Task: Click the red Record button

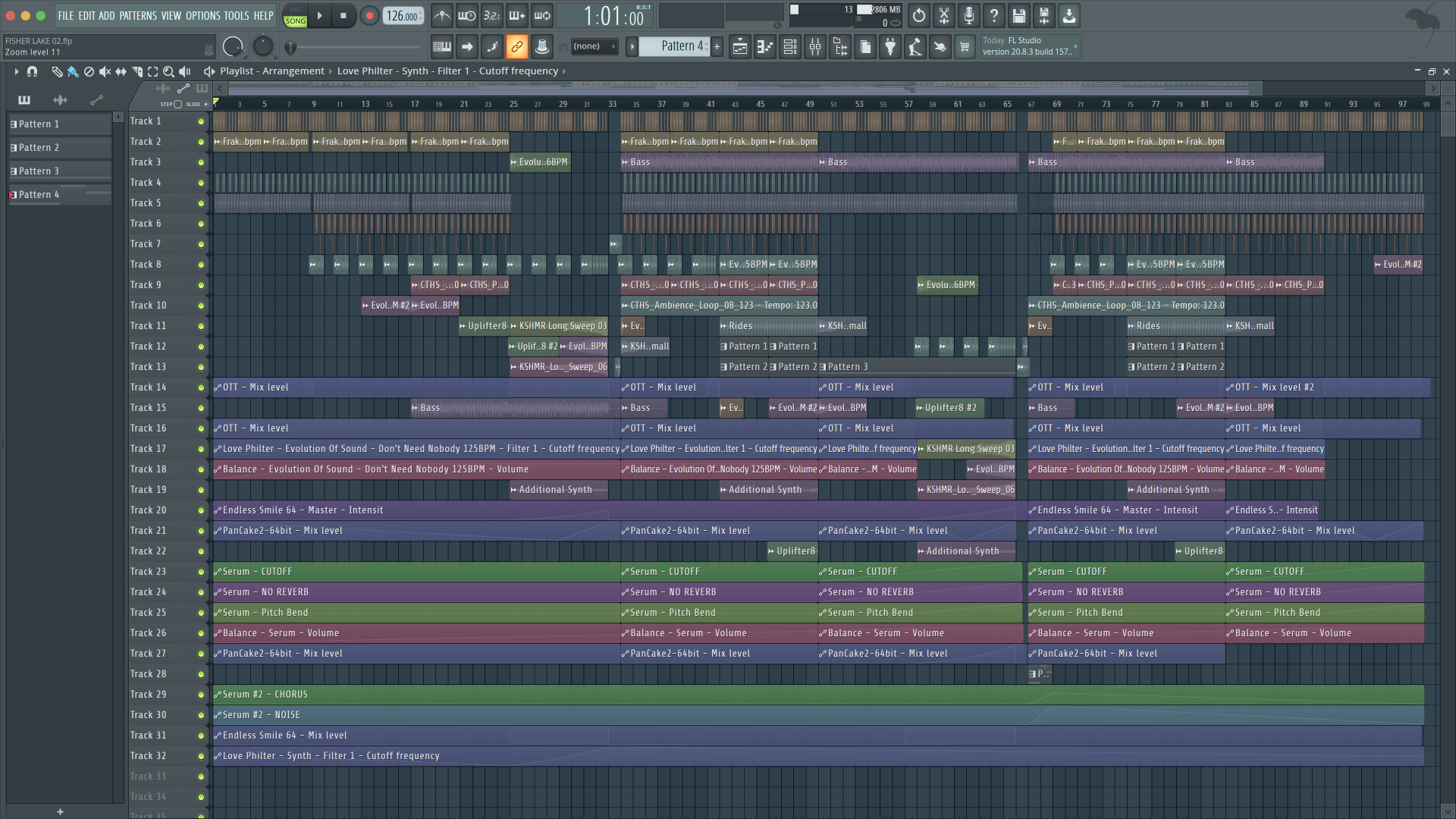Action: 369,15
